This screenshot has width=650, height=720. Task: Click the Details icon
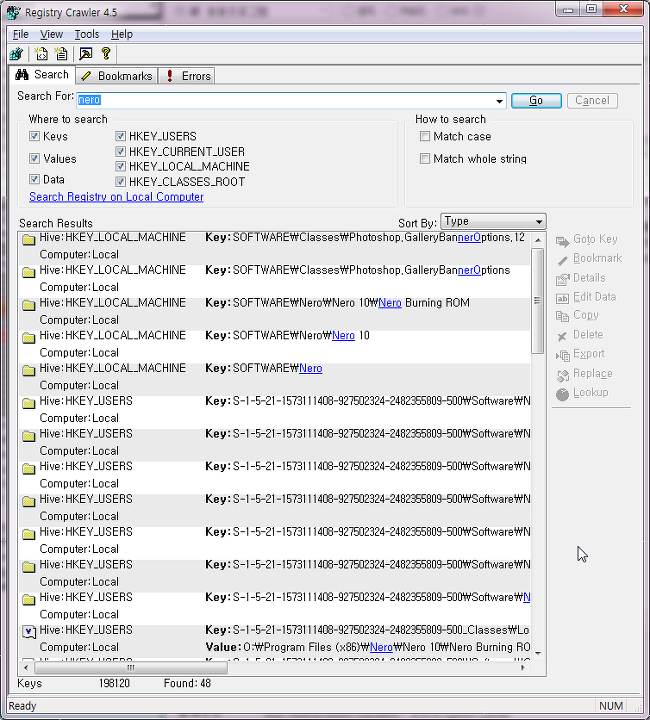coord(562,279)
